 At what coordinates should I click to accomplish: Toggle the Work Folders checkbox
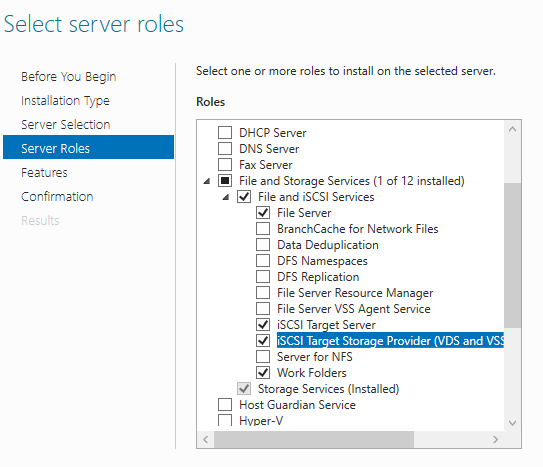263,372
